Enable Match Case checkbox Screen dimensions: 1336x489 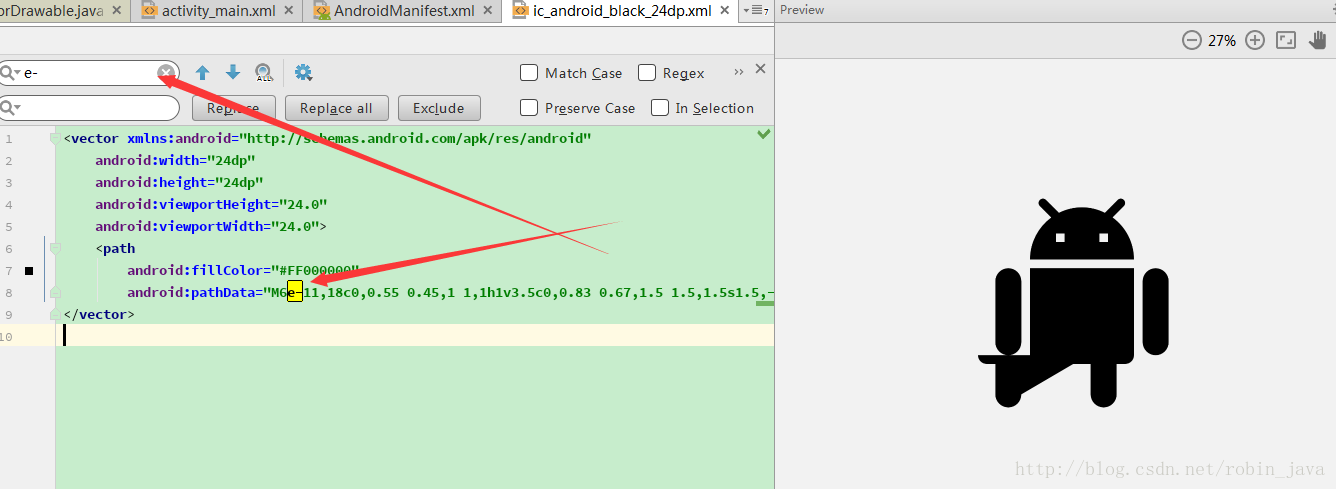[529, 73]
